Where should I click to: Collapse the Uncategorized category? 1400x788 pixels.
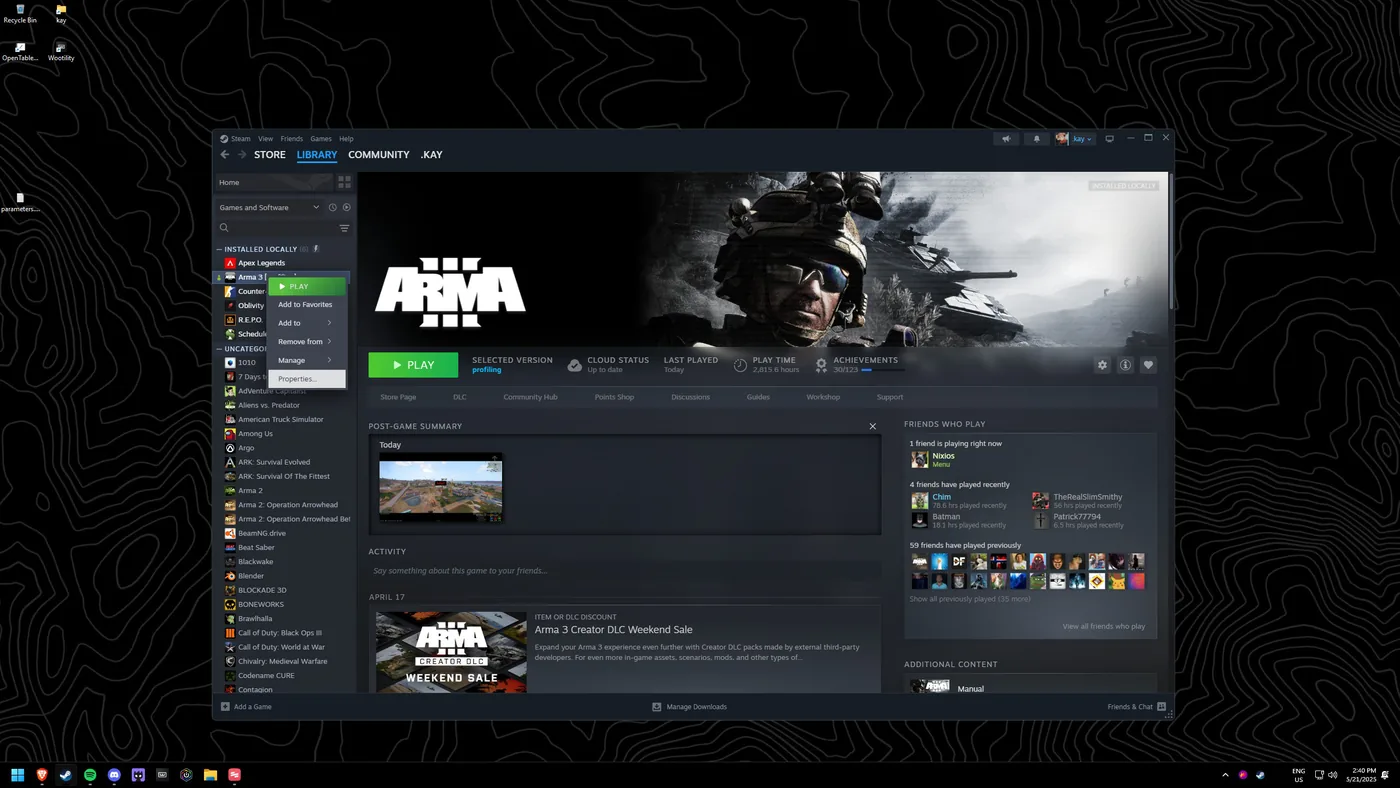click(219, 349)
